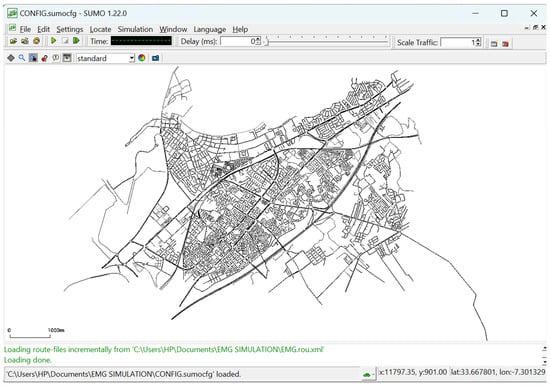Start the simulation with the green play button

click(x=54, y=41)
